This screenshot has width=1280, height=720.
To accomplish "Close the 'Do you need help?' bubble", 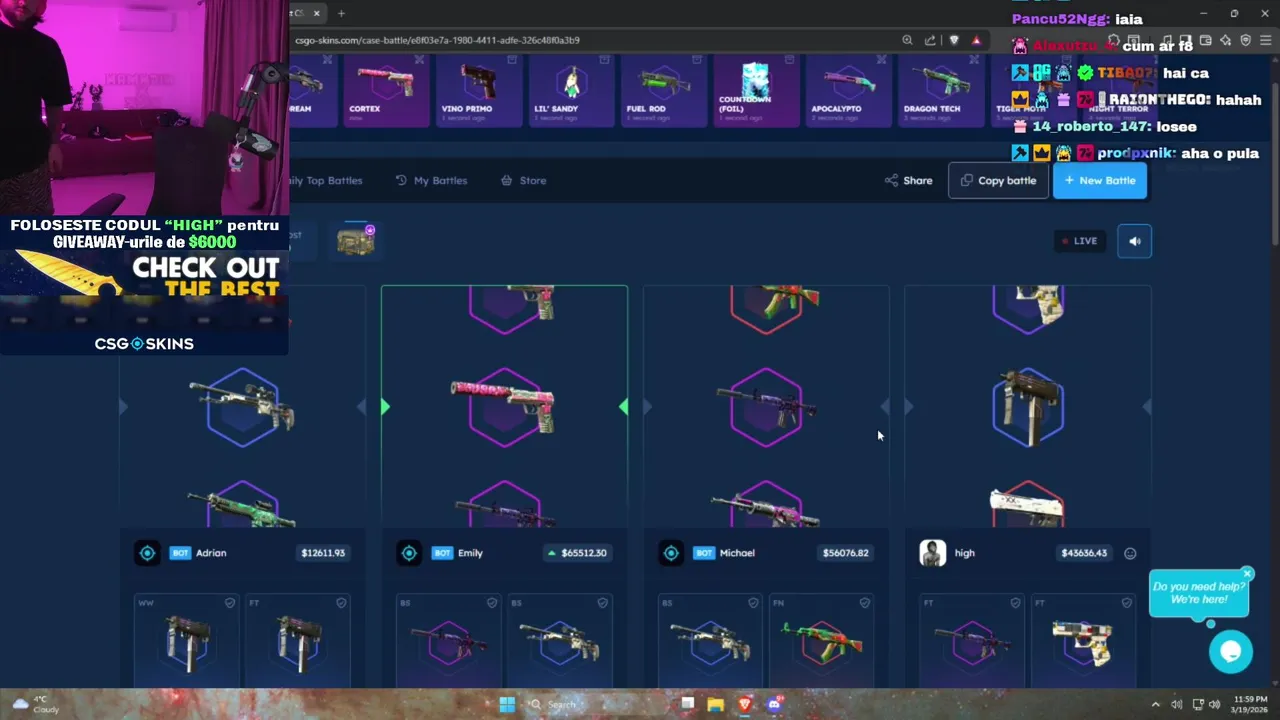I will [1247, 574].
